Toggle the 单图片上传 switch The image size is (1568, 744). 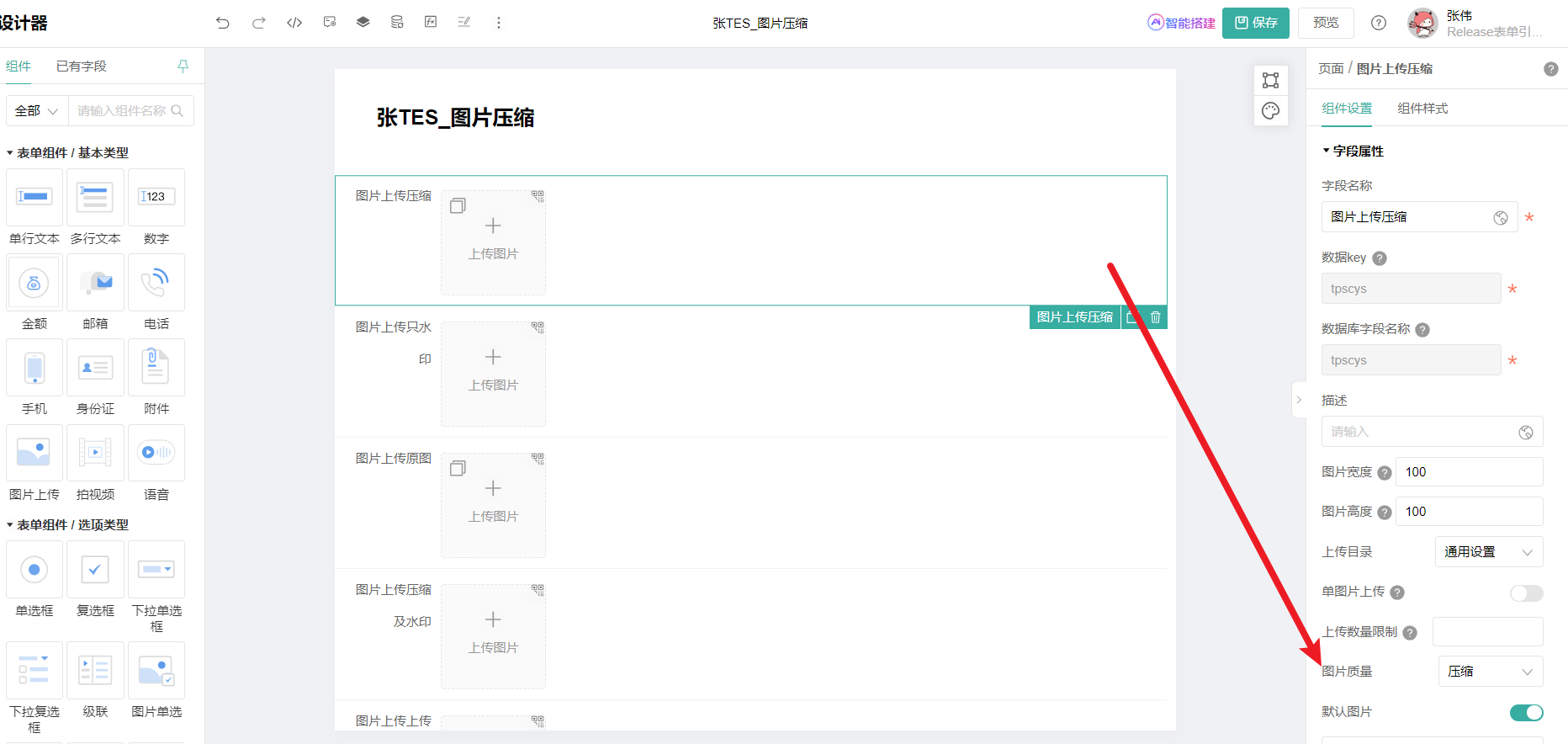(1526, 593)
